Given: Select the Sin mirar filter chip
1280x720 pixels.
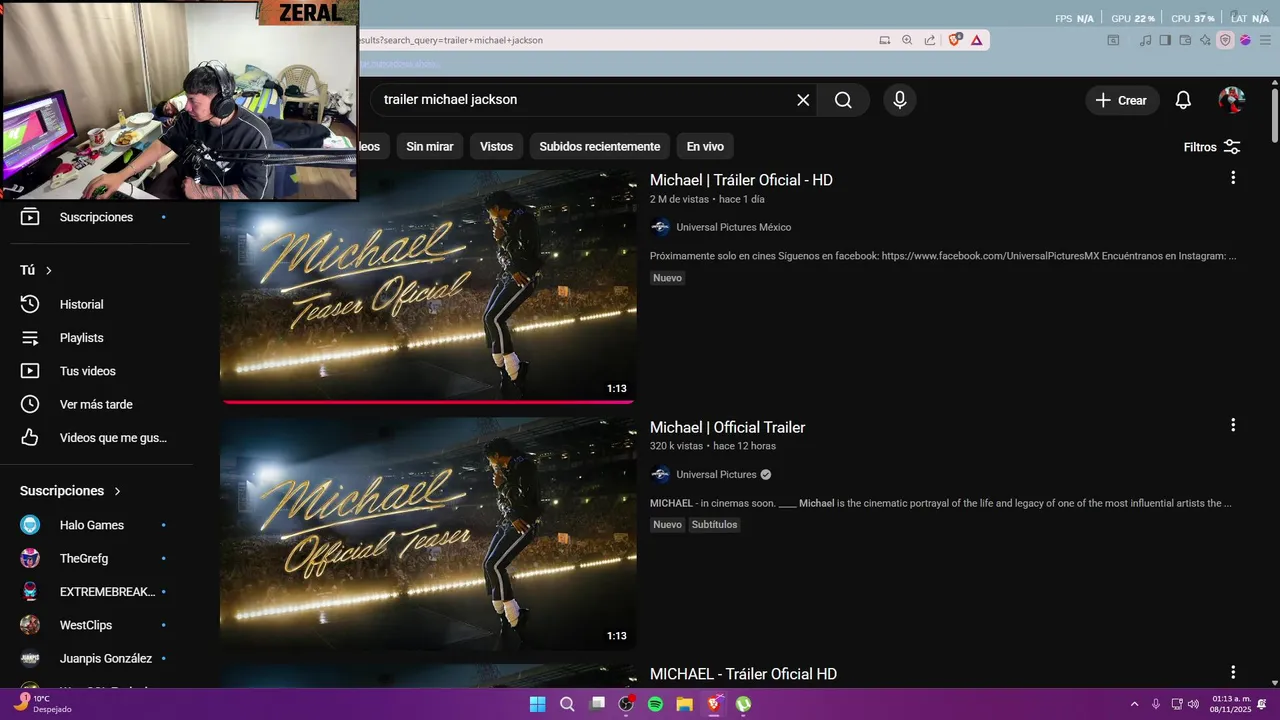Looking at the screenshot, I should click(430, 146).
